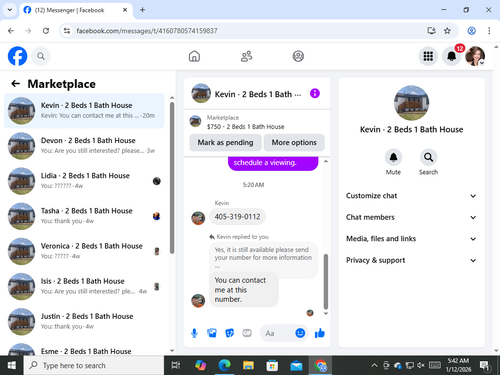Open Chrome profile icon
500x375 pixels.
pyautogui.click(x=471, y=31)
